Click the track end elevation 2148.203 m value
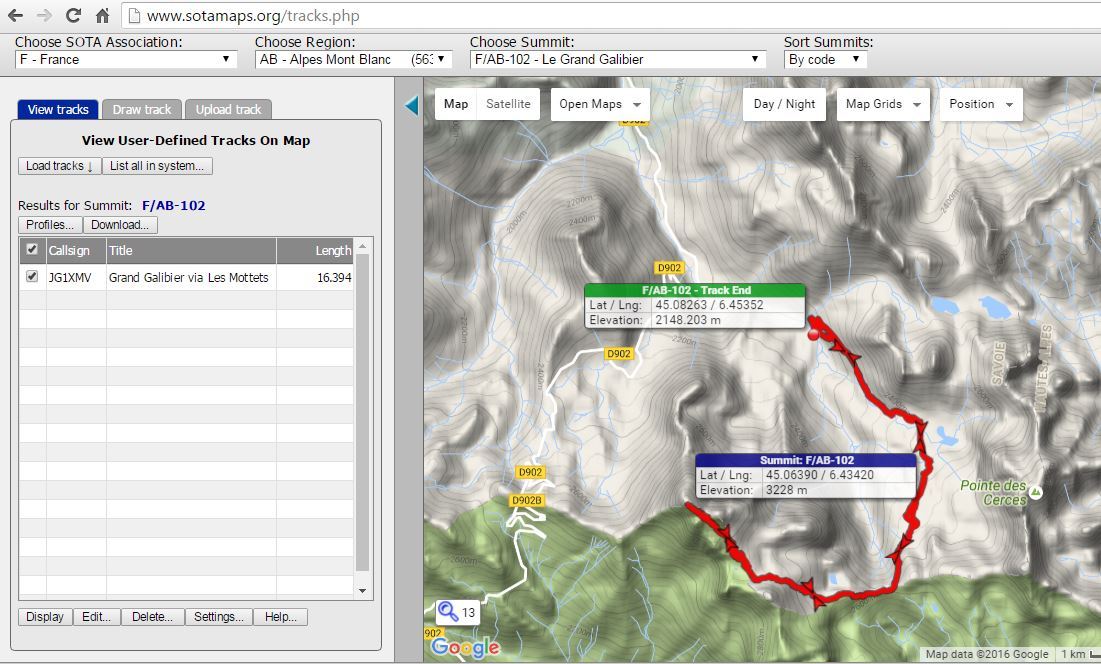This screenshot has height=664, width=1101. pyautogui.click(x=687, y=320)
